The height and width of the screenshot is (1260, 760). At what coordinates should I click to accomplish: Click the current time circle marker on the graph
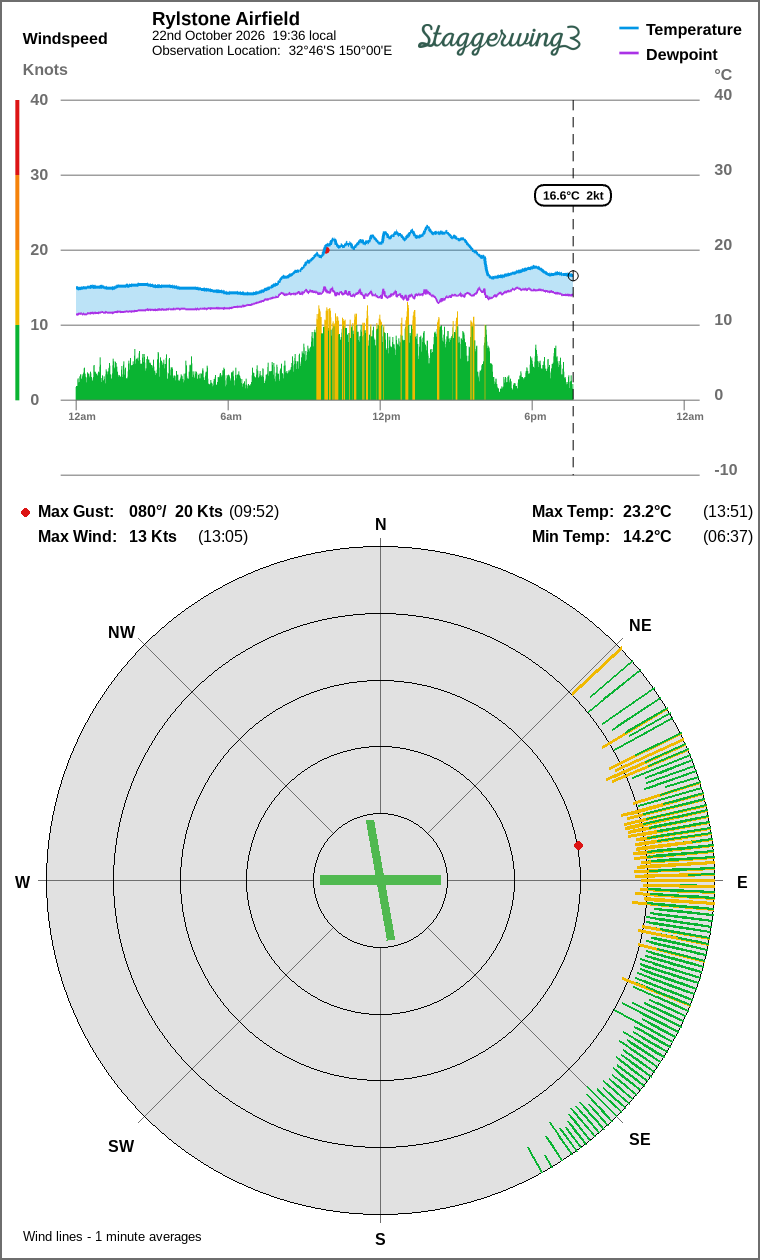coord(573,276)
